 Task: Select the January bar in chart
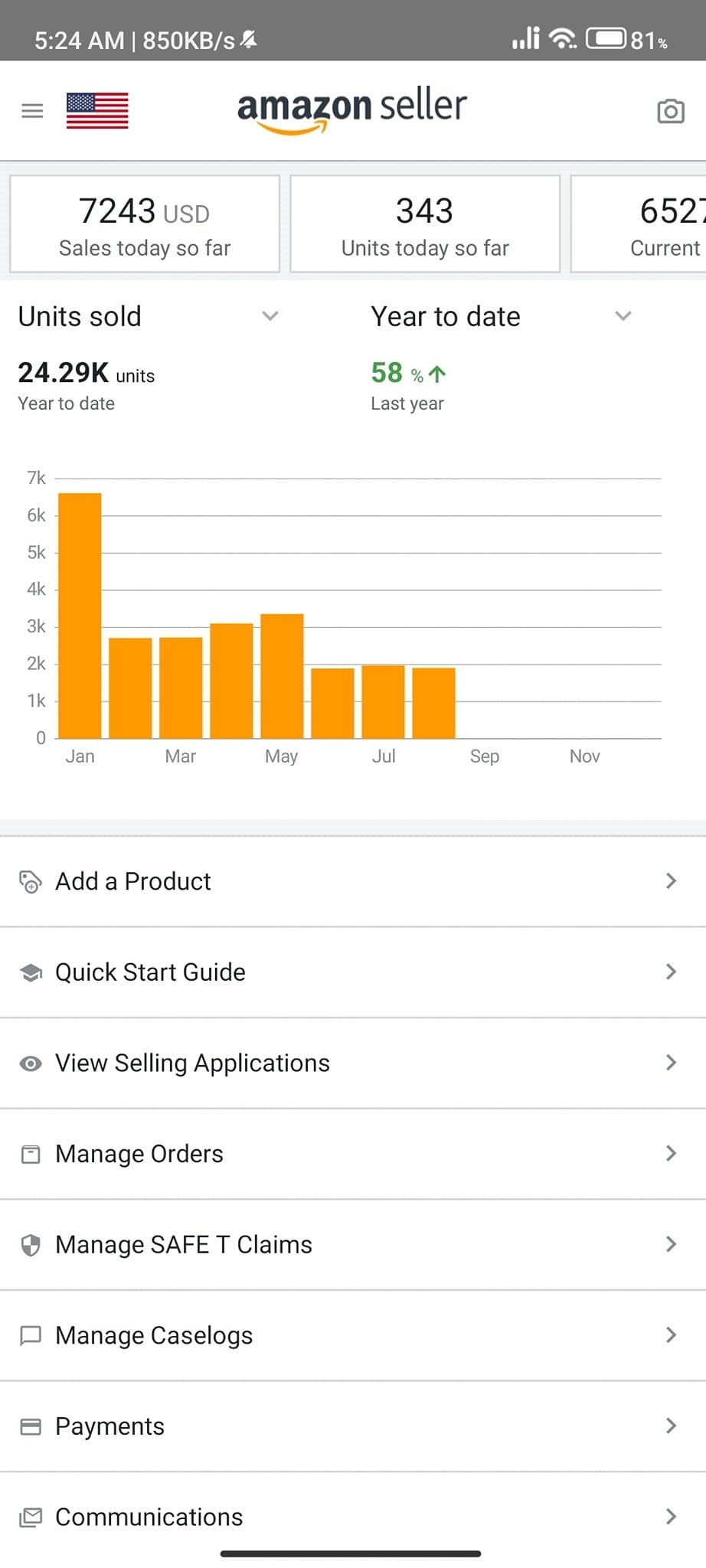[x=80, y=616]
